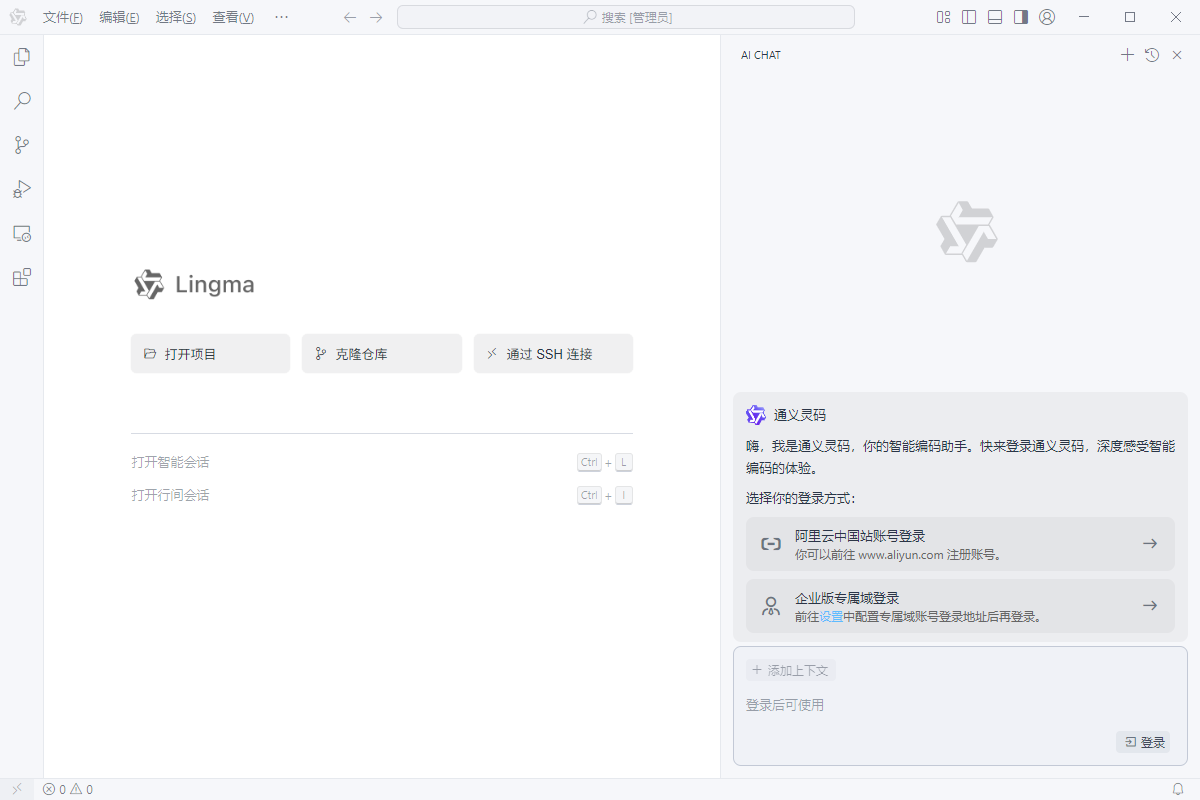
Task: Show AI chat history
Action: [1152, 55]
